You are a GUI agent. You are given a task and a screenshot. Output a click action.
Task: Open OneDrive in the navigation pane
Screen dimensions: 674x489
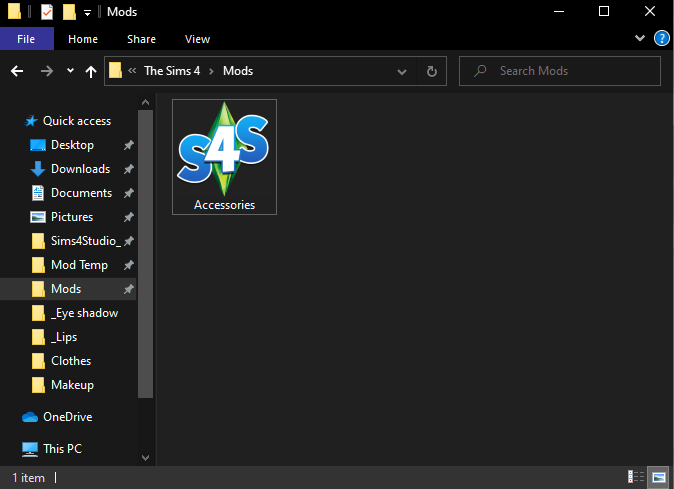[x=67, y=417]
